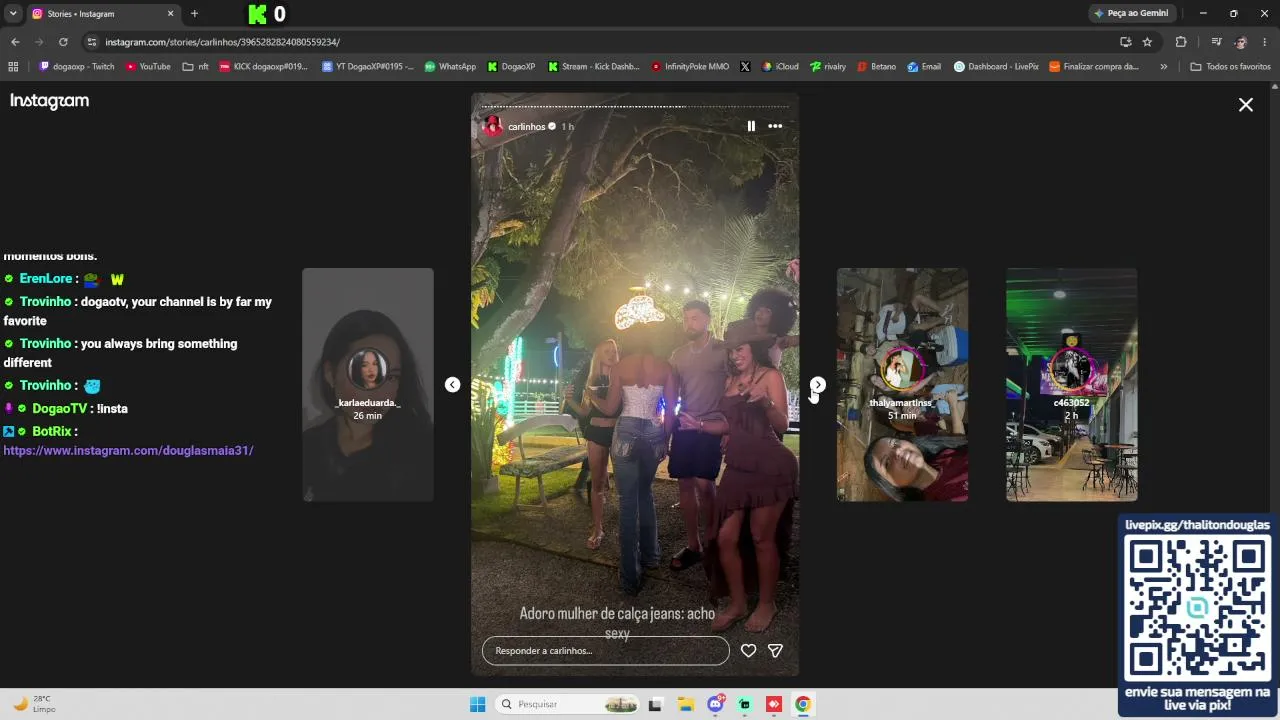Open the DogaoXP Kick bookmark
The height and width of the screenshot is (720, 1280).
(512, 67)
